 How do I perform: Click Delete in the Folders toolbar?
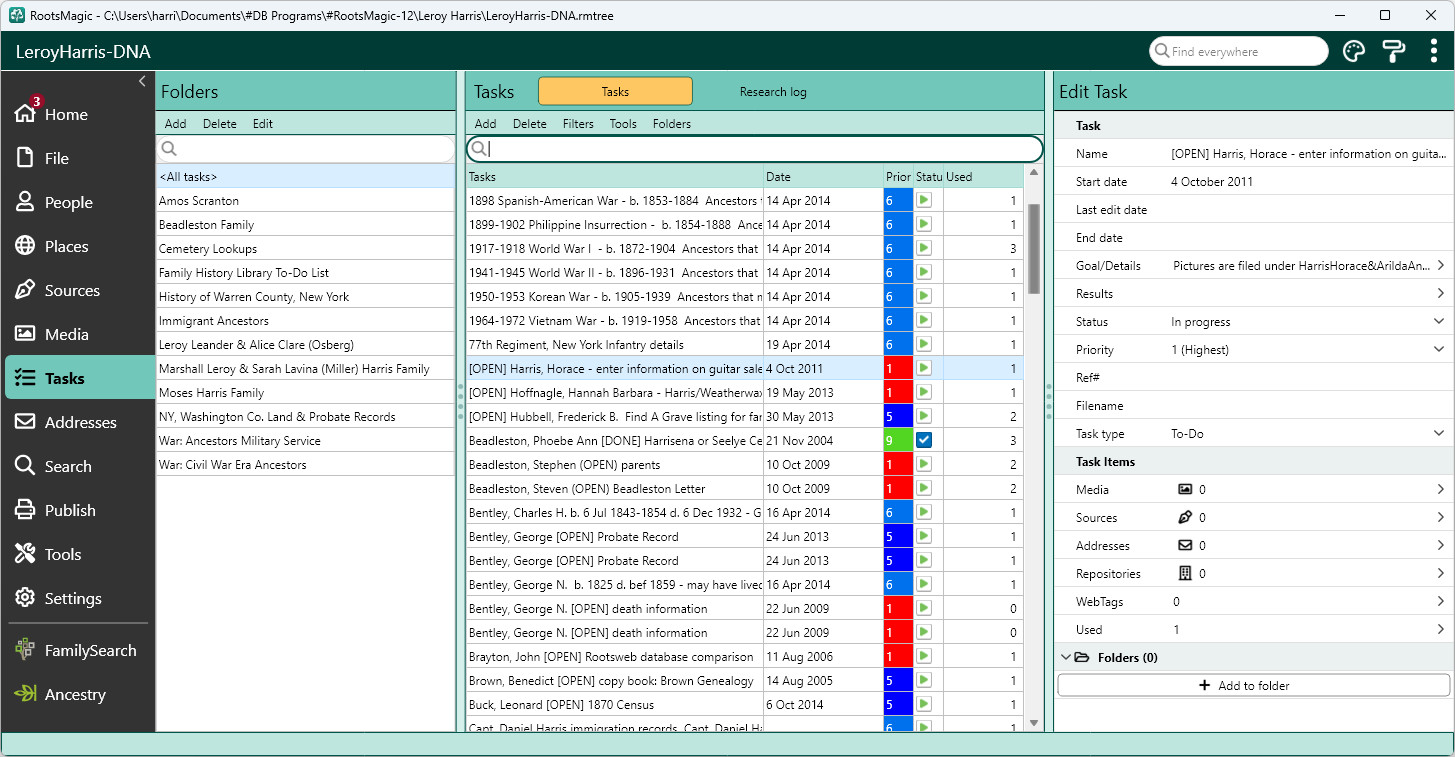click(x=220, y=124)
